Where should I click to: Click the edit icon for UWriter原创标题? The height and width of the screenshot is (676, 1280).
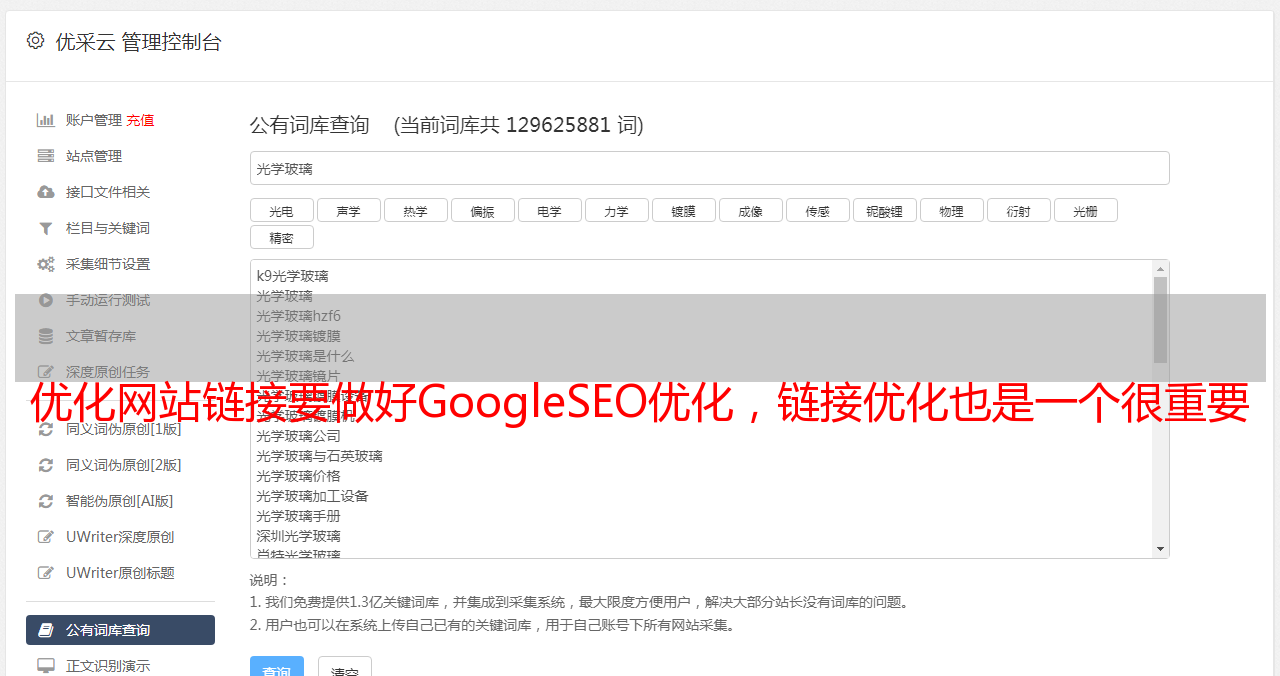pos(46,573)
